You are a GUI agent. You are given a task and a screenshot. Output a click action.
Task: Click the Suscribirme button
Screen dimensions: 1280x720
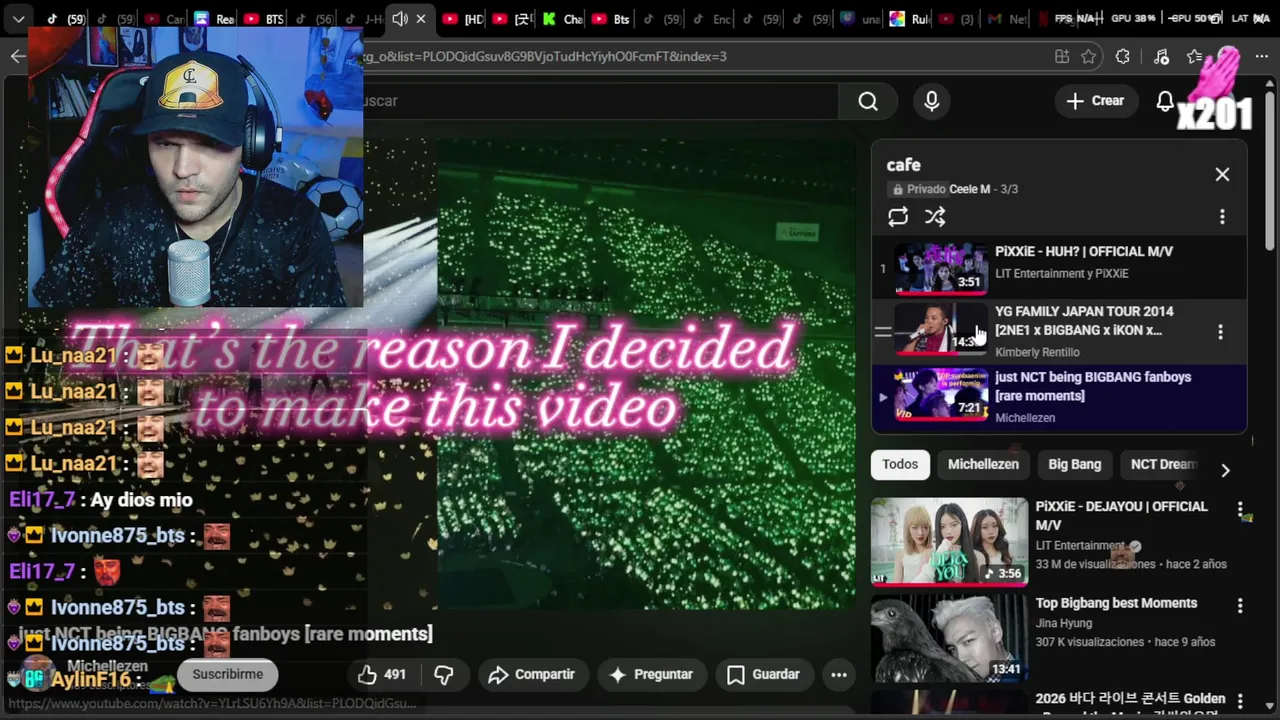228,674
